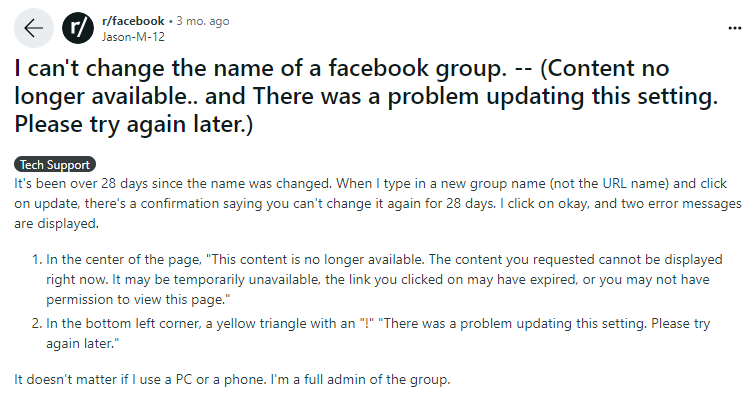Click the title line beginning 'I can't change the name'
The image size is (752, 399).
click(341, 68)
